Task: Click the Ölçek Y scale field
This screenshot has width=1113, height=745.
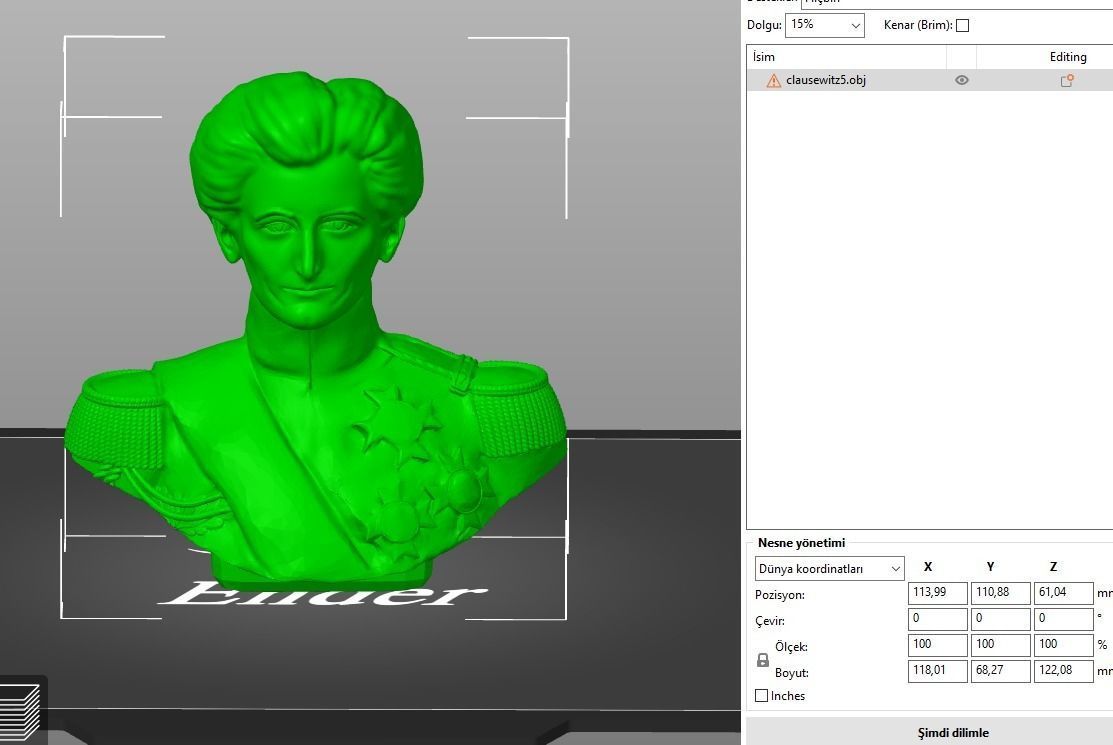Action: tap(1001, 644)
